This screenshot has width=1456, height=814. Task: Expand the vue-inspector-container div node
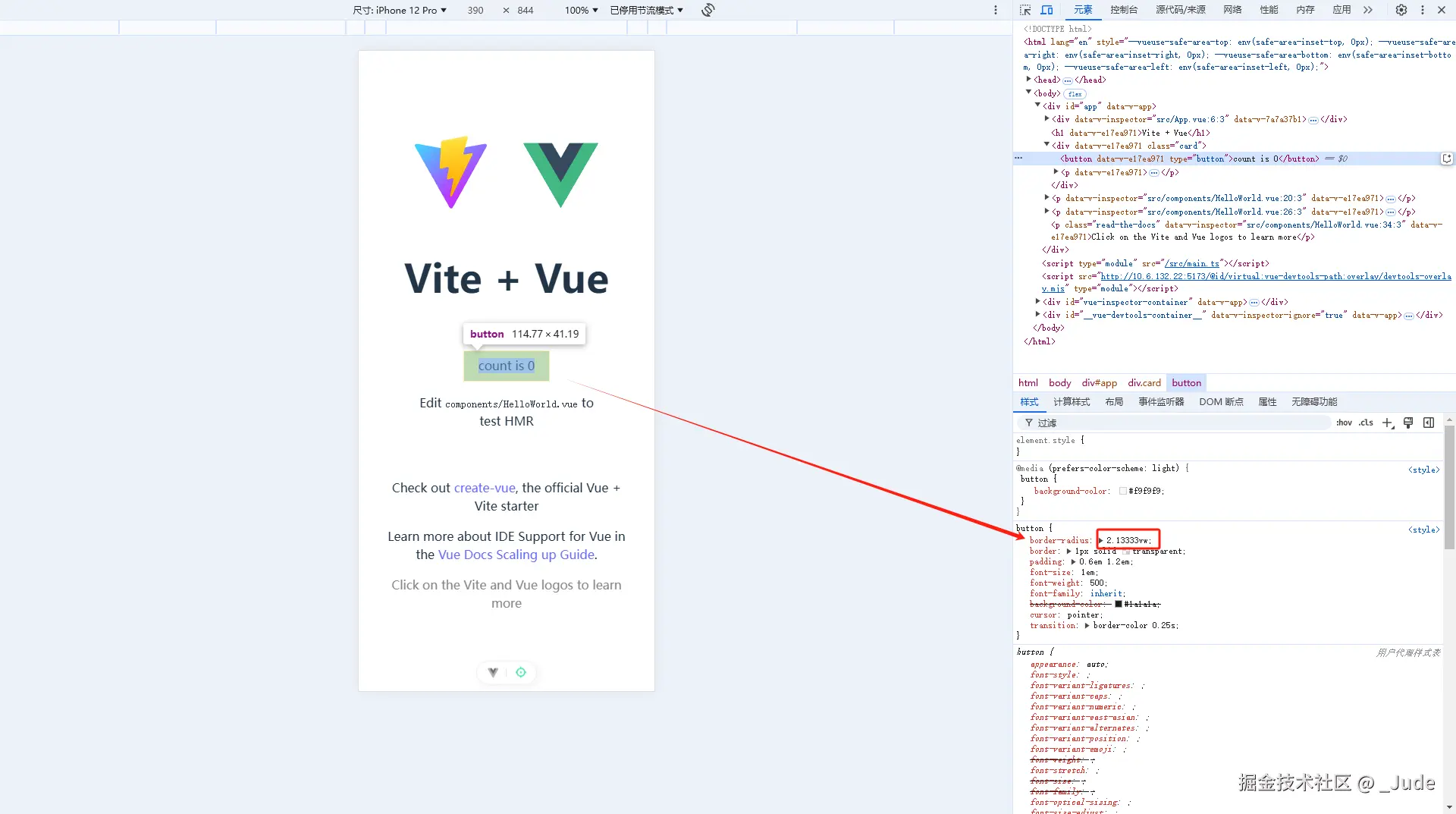[1038, 301]
